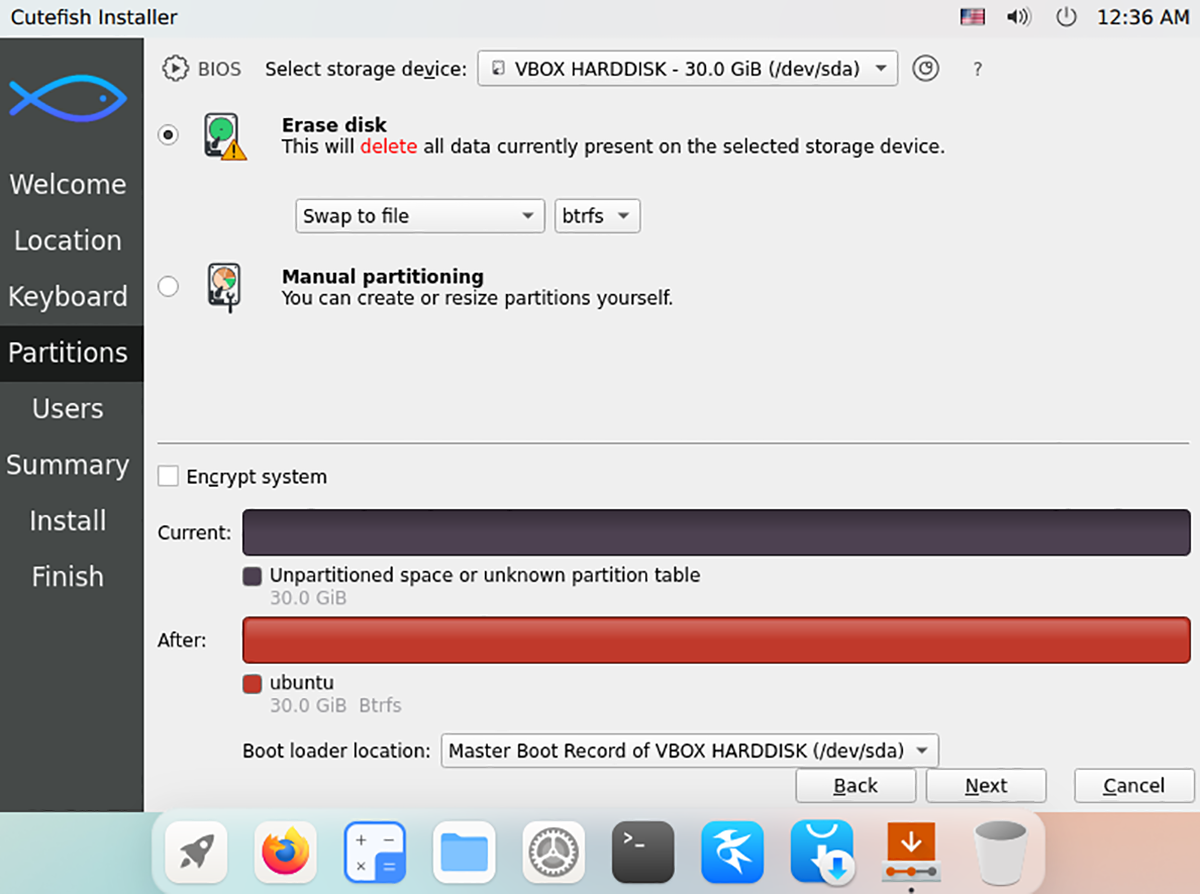Screen dimensions: 1200x894
Task: Click the power button icon
Action: [x=1067, y=17]
